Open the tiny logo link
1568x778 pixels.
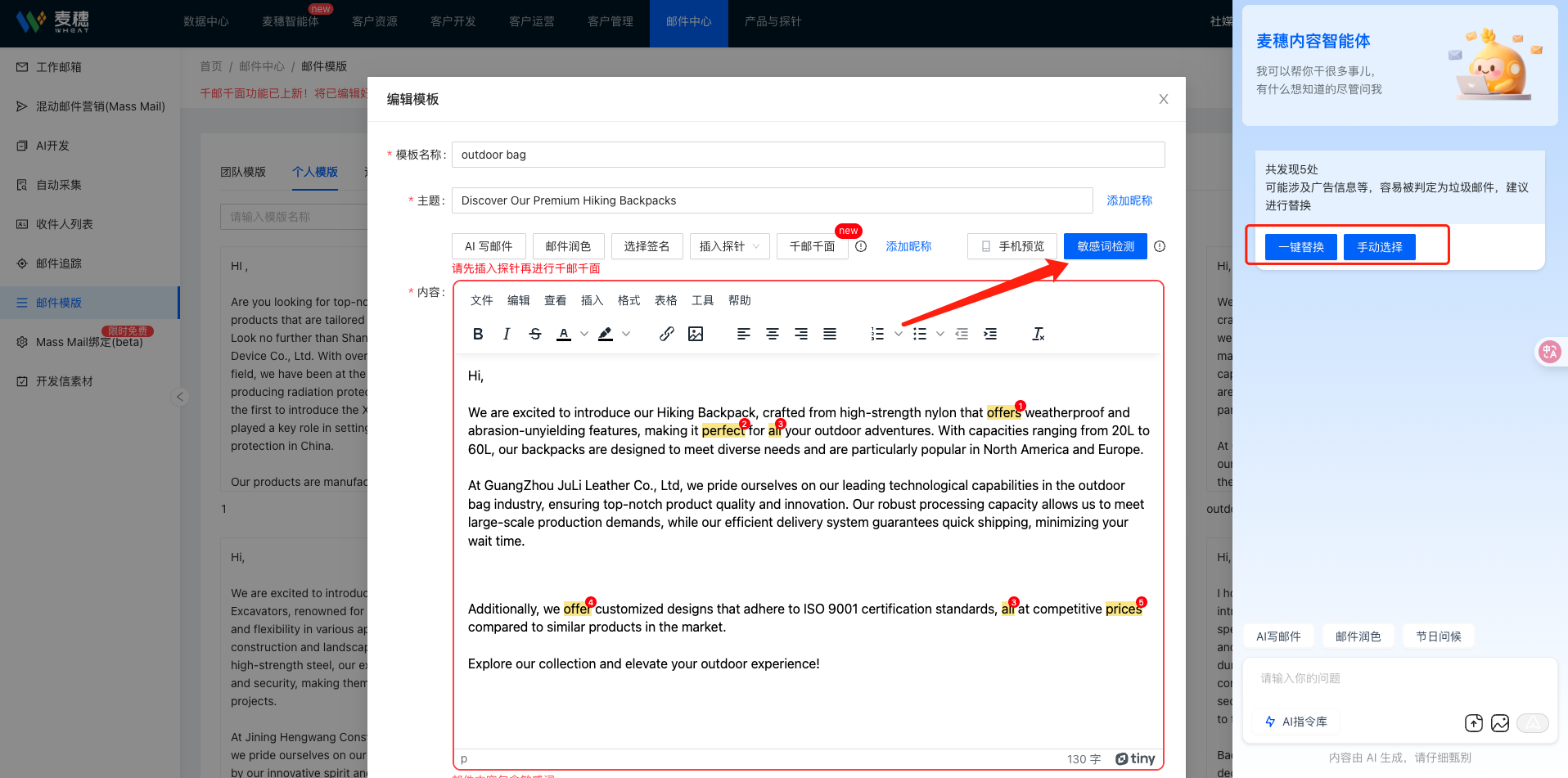[x=1136, y=759]
